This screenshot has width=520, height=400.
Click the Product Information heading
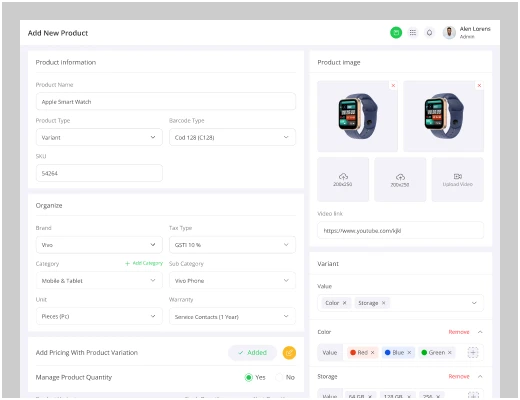[x=66, y=62]
